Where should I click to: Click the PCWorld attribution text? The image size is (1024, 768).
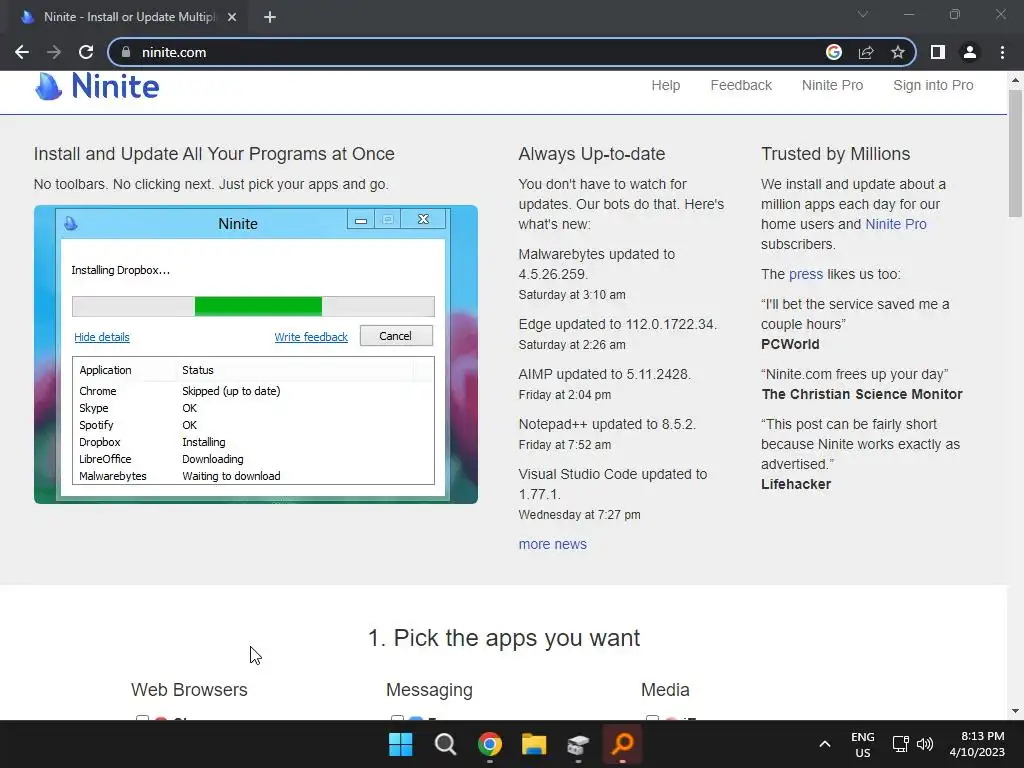pos(790,344)
